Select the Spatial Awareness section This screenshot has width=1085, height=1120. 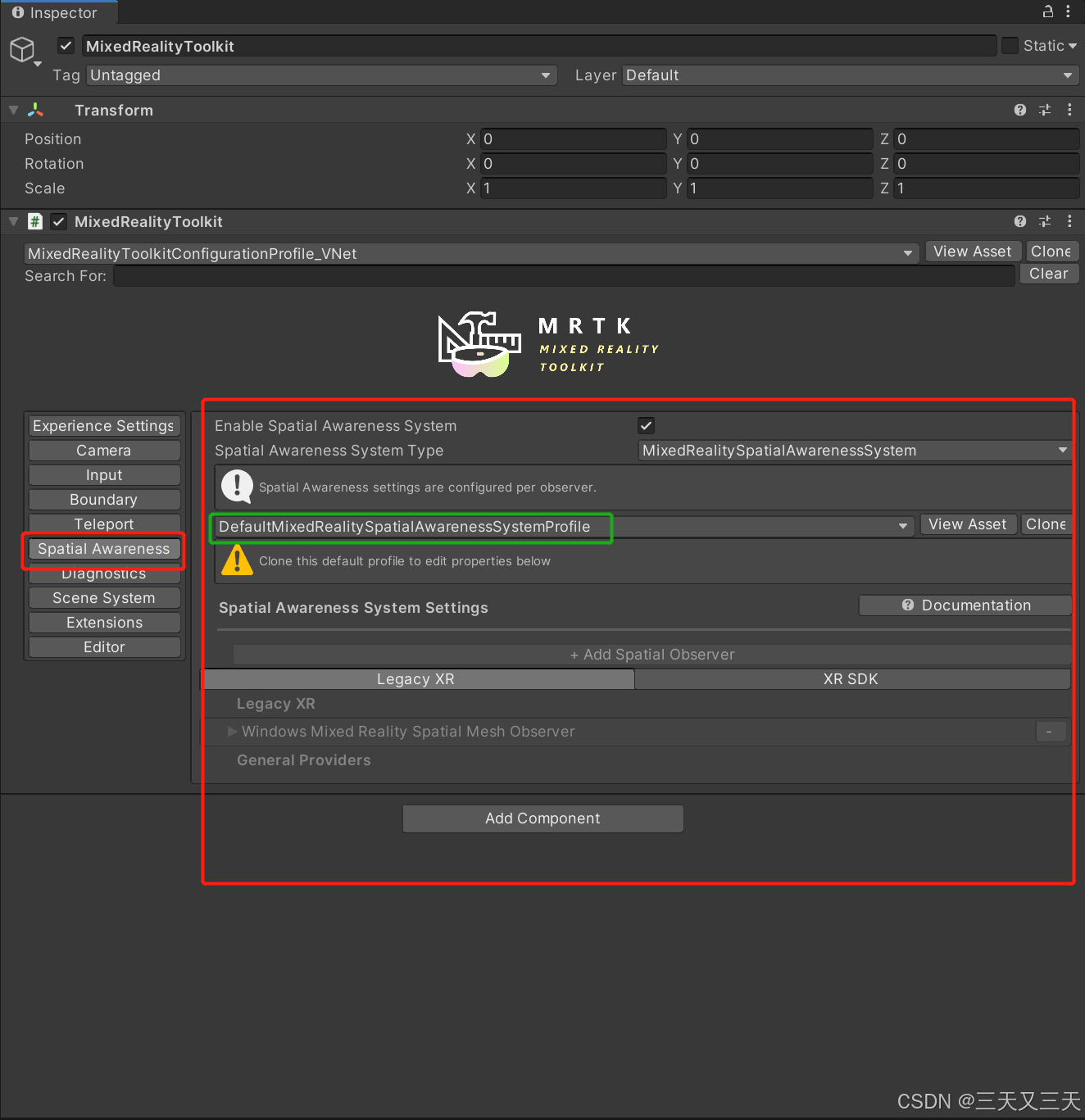click(104, 549)
